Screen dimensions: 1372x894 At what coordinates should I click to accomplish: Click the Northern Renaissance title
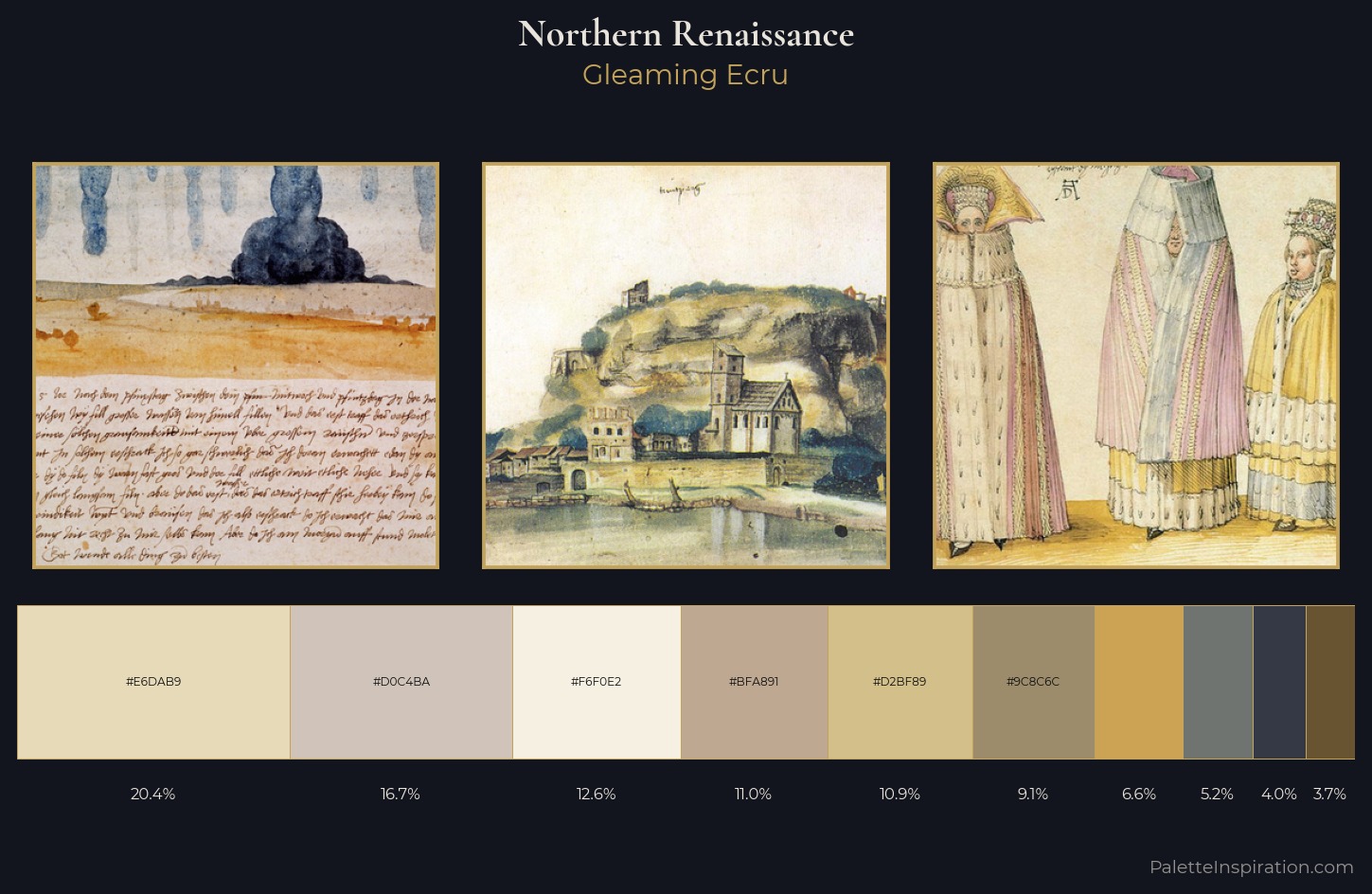coord(686,34)
